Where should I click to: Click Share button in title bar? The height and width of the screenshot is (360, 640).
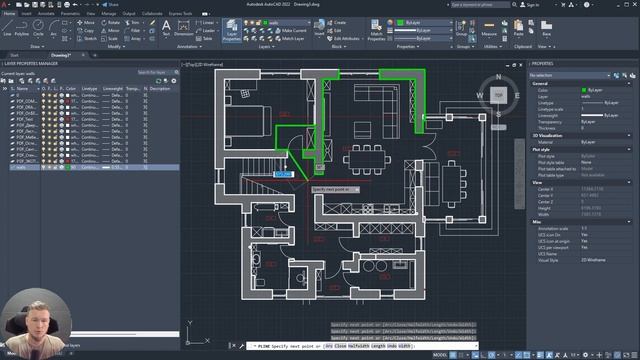110,5
